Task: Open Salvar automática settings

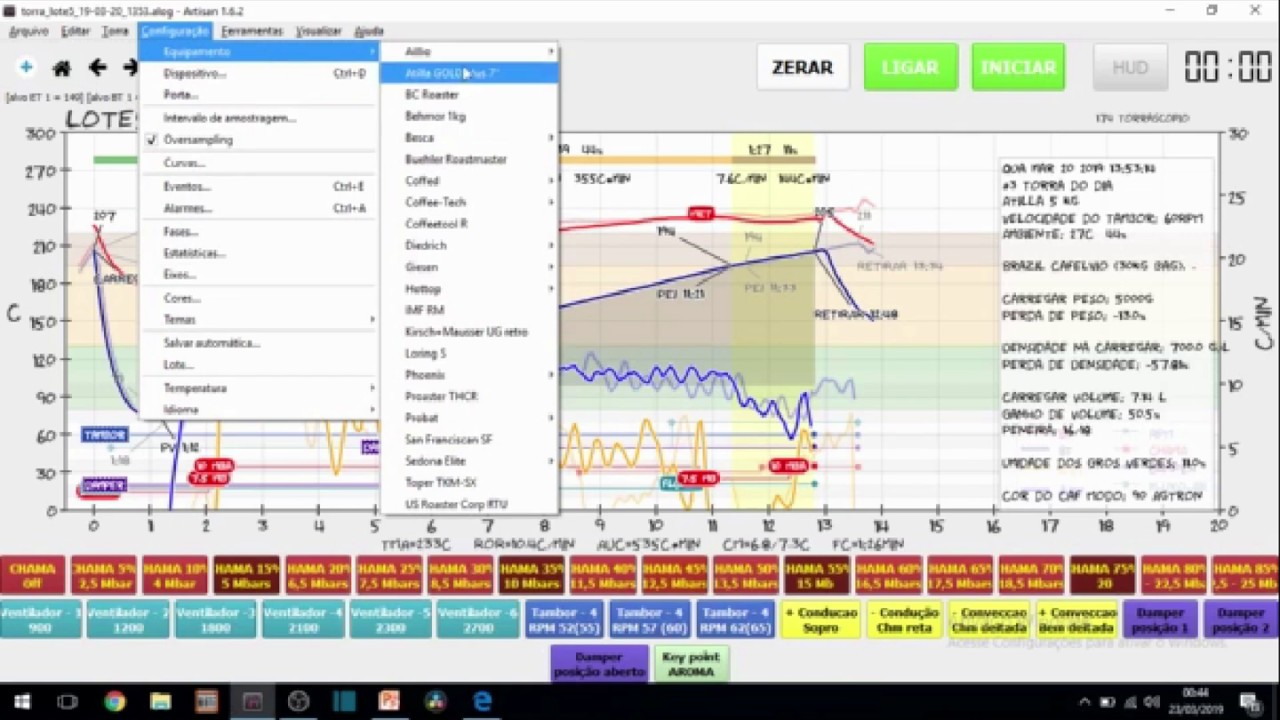Action: 260,343
